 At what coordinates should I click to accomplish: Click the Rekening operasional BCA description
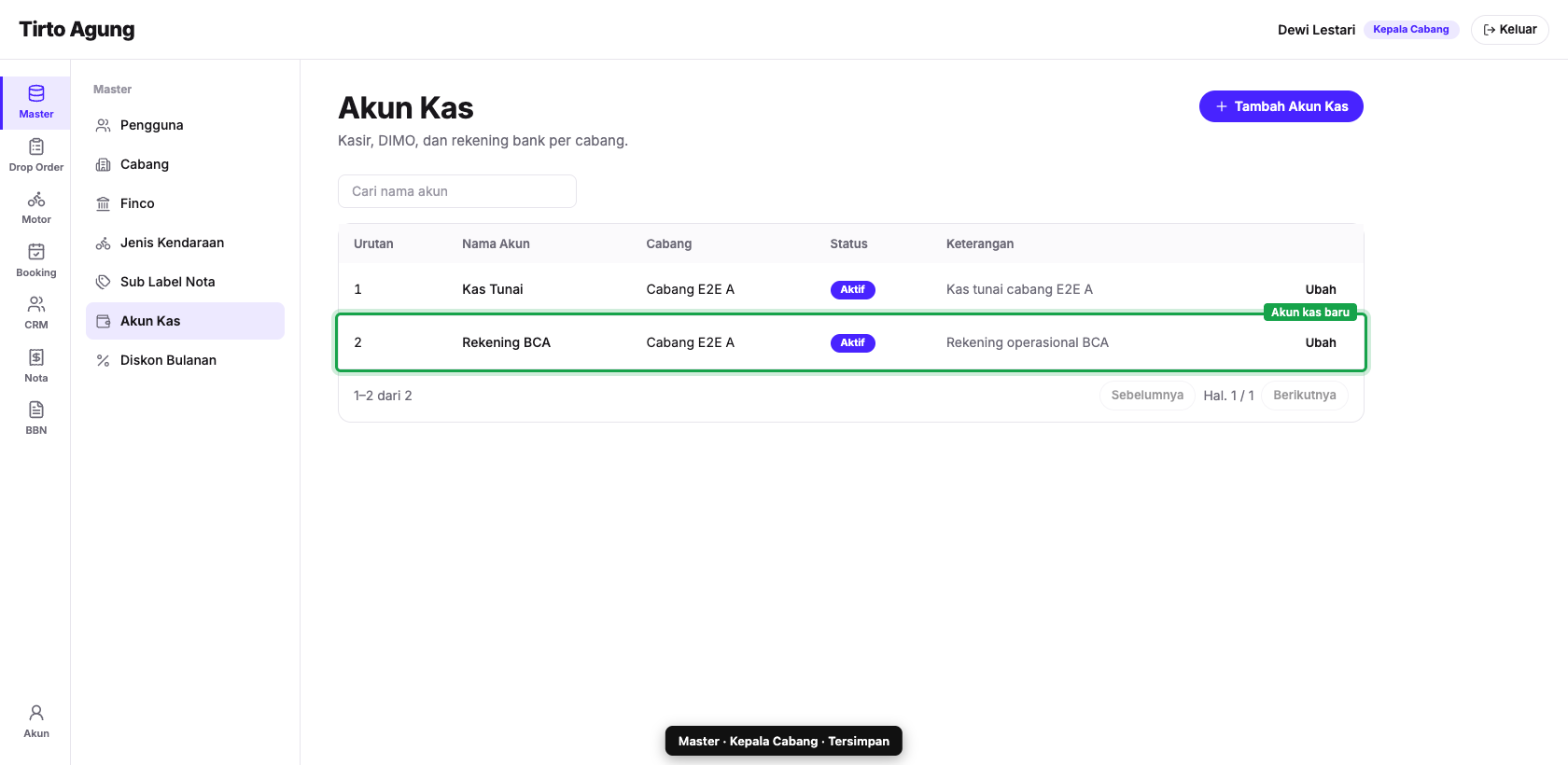1028,342
